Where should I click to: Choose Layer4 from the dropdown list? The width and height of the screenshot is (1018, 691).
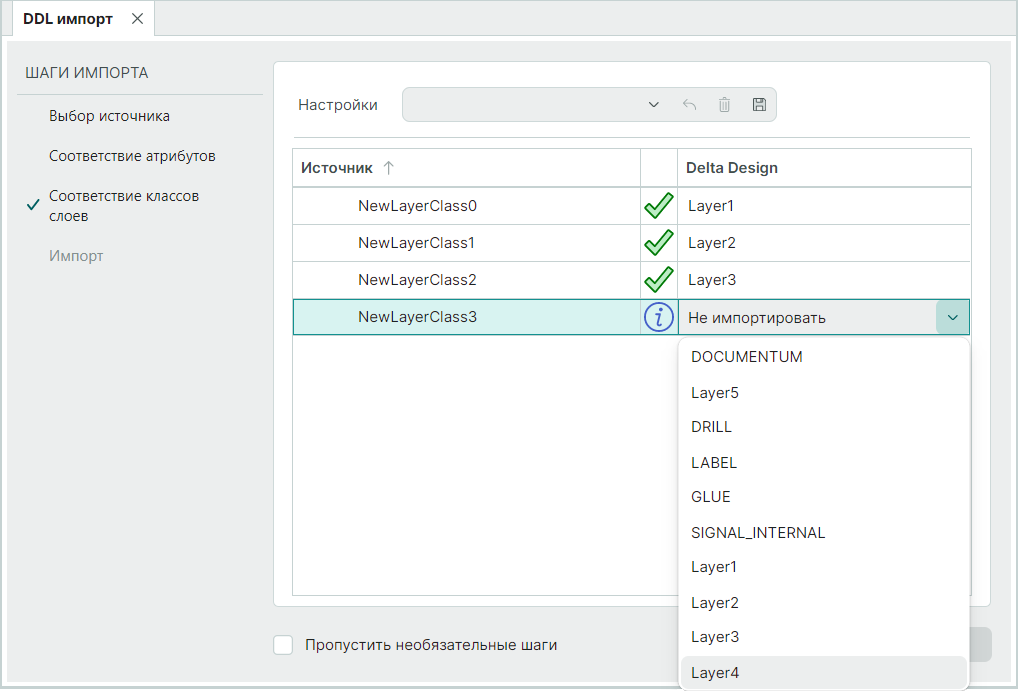click(715, 673)
